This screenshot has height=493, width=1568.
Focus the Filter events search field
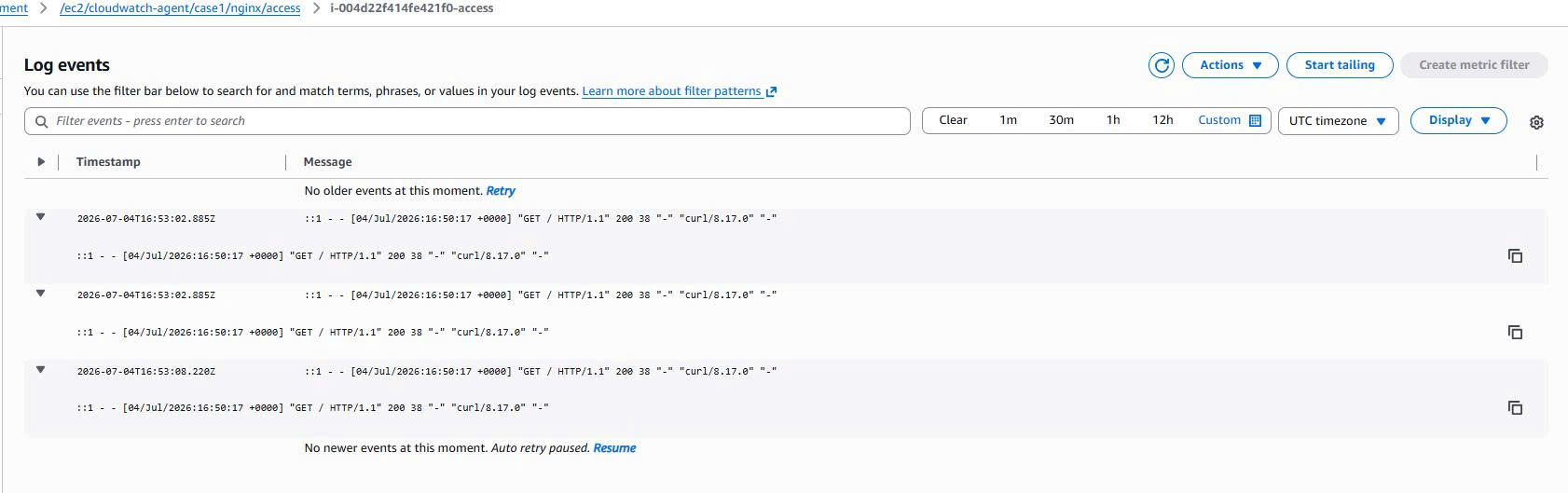(x=467, y=121)
